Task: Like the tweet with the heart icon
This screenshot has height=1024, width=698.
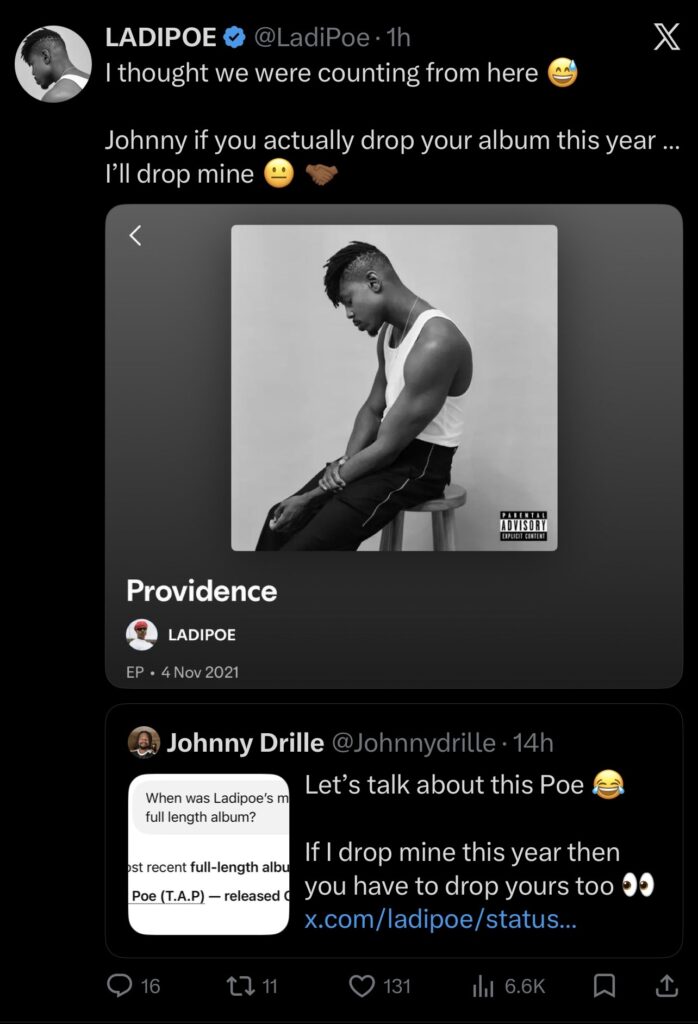Action: coord(361,986)
